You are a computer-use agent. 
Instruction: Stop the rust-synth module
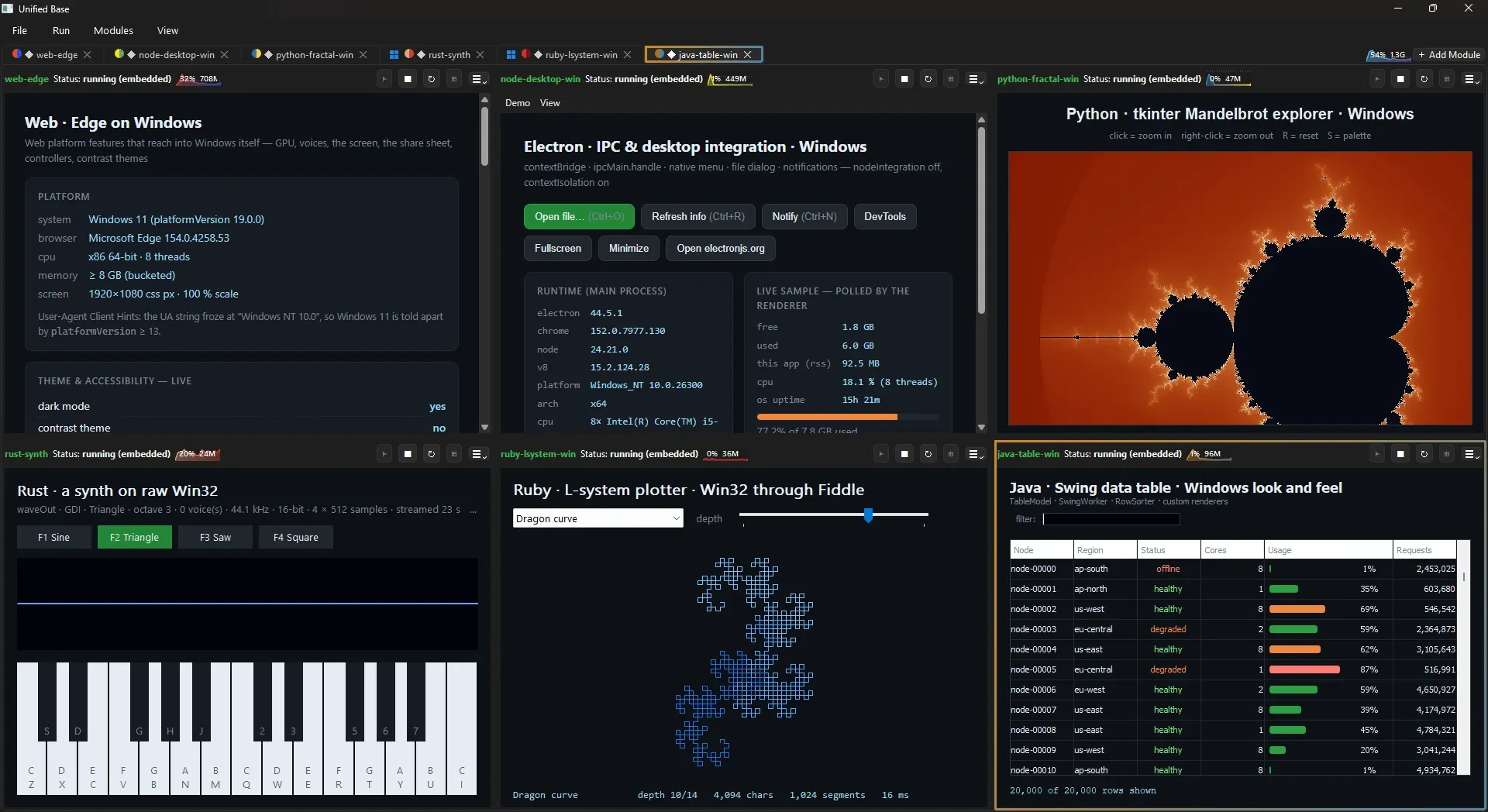click(408, 454)
